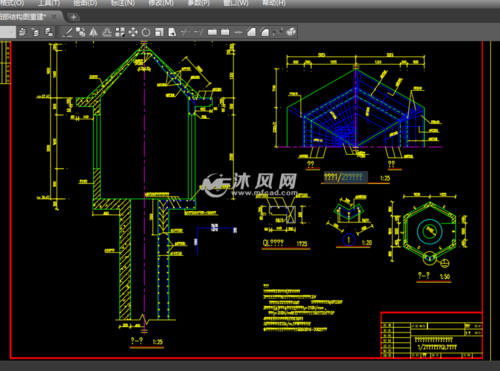
Task: Click the title block table bottom right
Action: click(432, 335)
